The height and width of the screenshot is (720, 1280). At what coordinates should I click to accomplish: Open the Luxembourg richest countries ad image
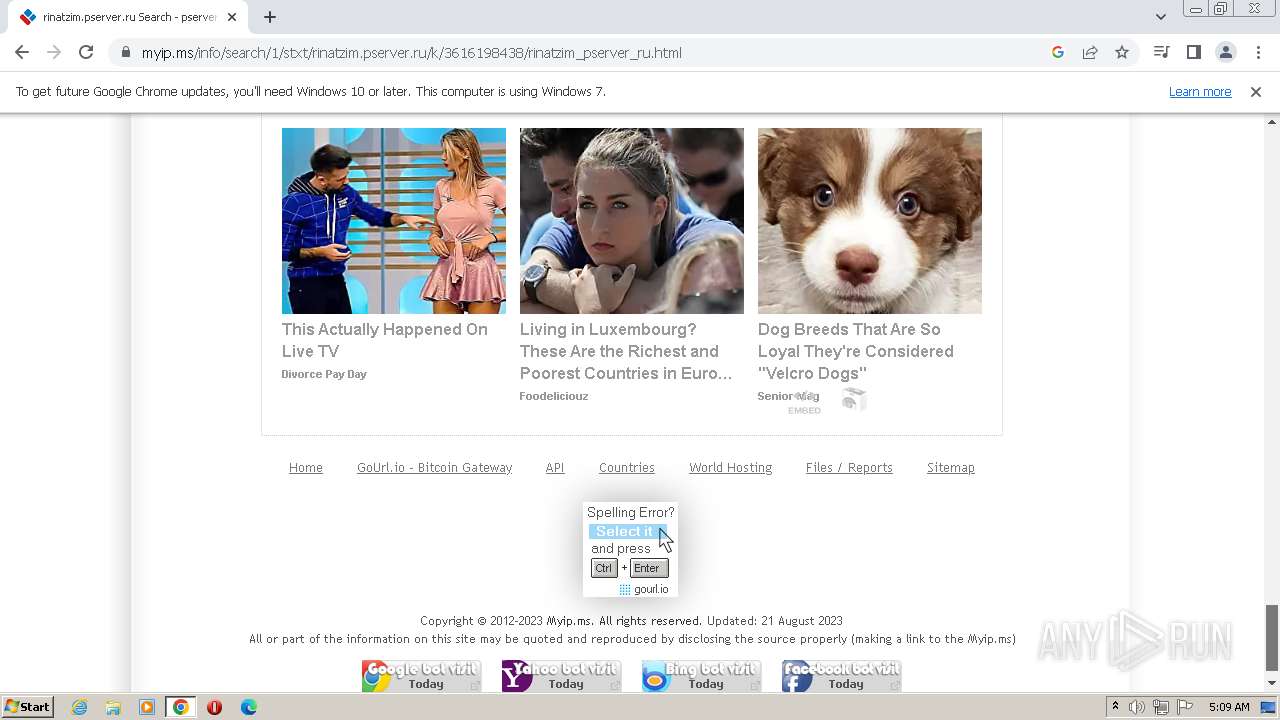[632, 221]
